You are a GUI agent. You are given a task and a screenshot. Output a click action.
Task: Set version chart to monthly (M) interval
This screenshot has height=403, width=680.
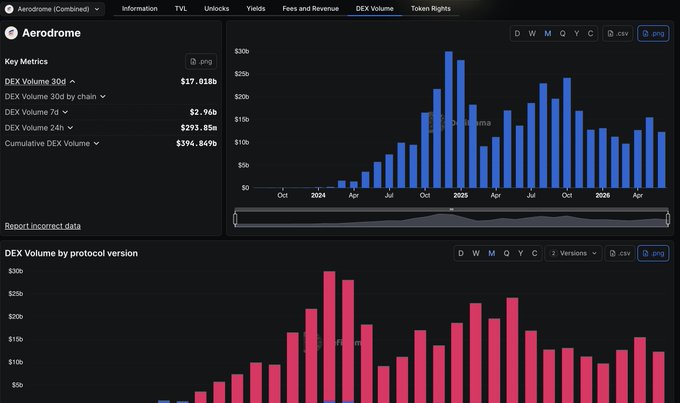(x=491, y=253)
